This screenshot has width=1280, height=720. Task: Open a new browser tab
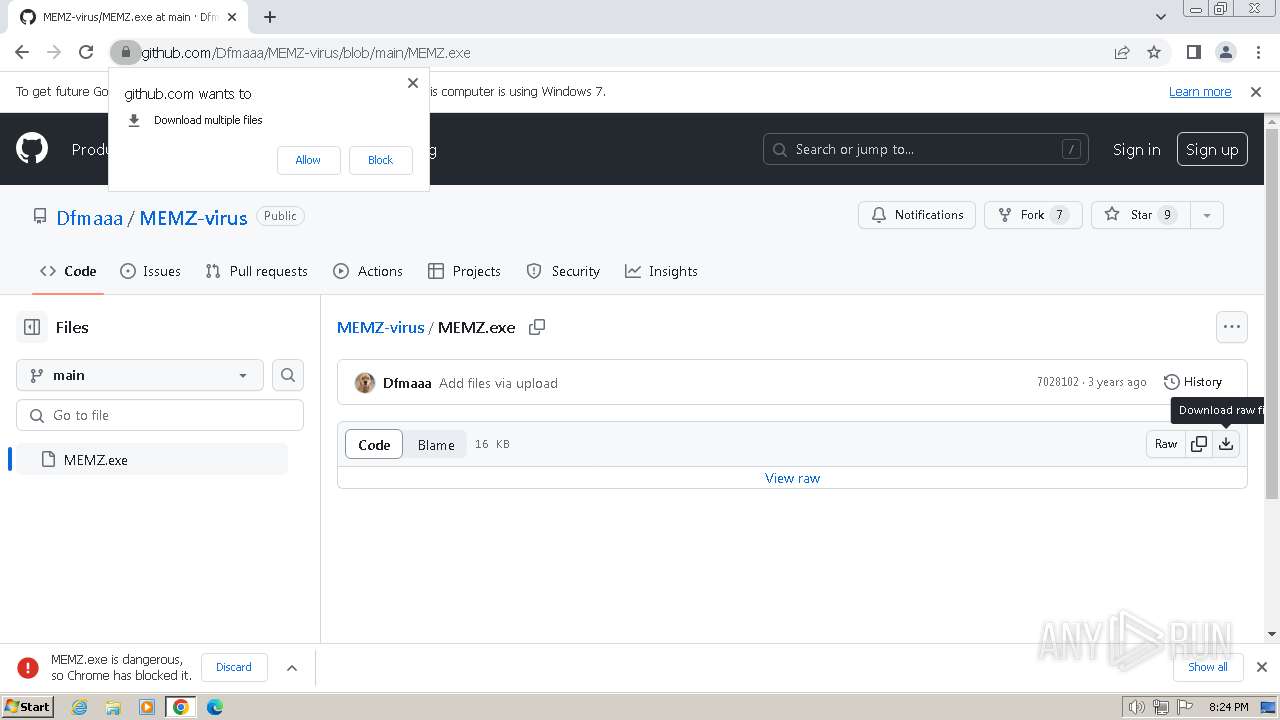(x=270, y=17)
